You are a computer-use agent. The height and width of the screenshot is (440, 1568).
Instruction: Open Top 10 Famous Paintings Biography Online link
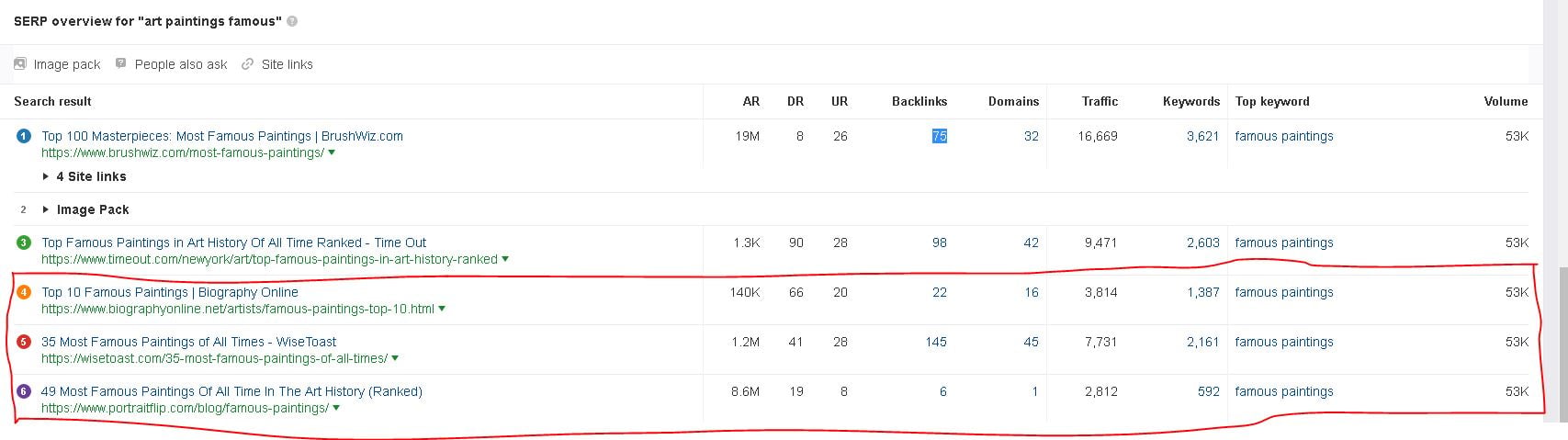(x=170, y=292)
